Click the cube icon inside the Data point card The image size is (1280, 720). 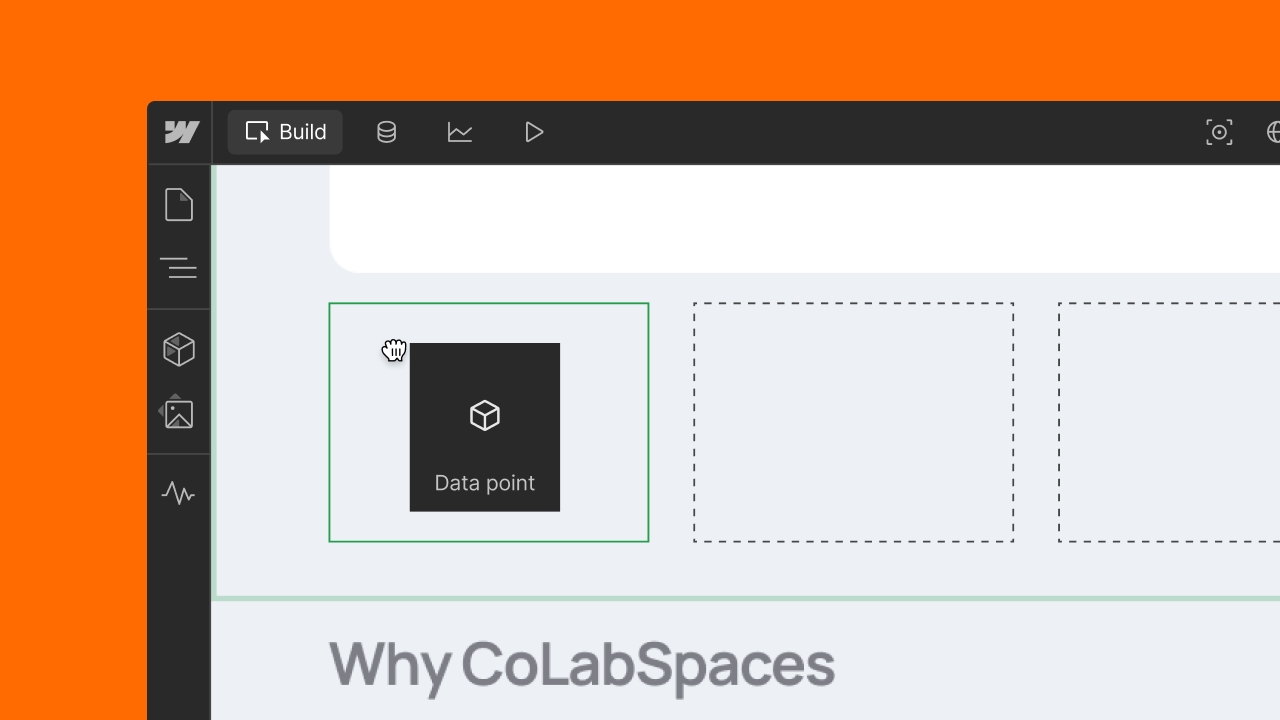click(x=484, y=415)
